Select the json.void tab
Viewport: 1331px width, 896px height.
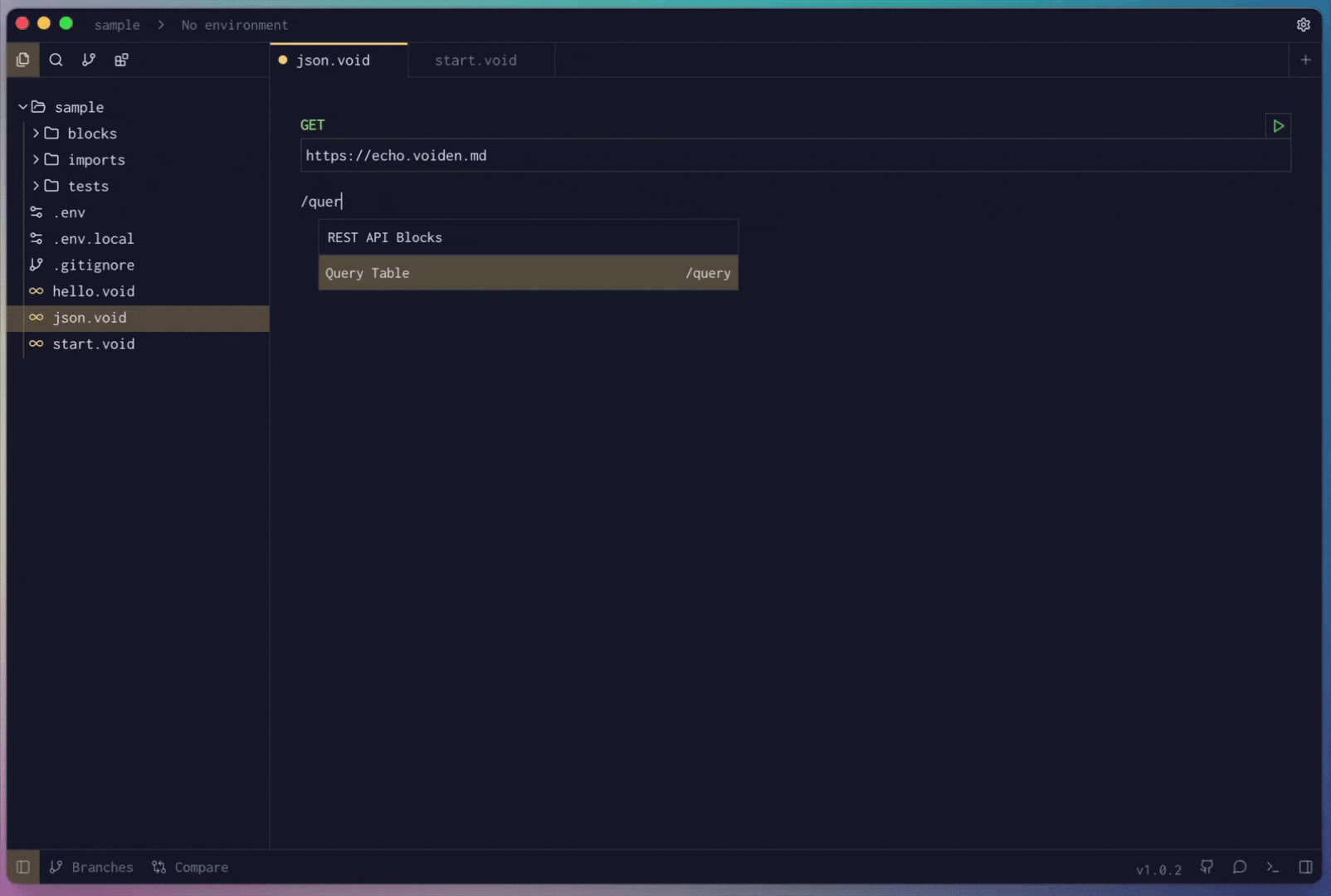pyautogui.click(x=334, y=60)
